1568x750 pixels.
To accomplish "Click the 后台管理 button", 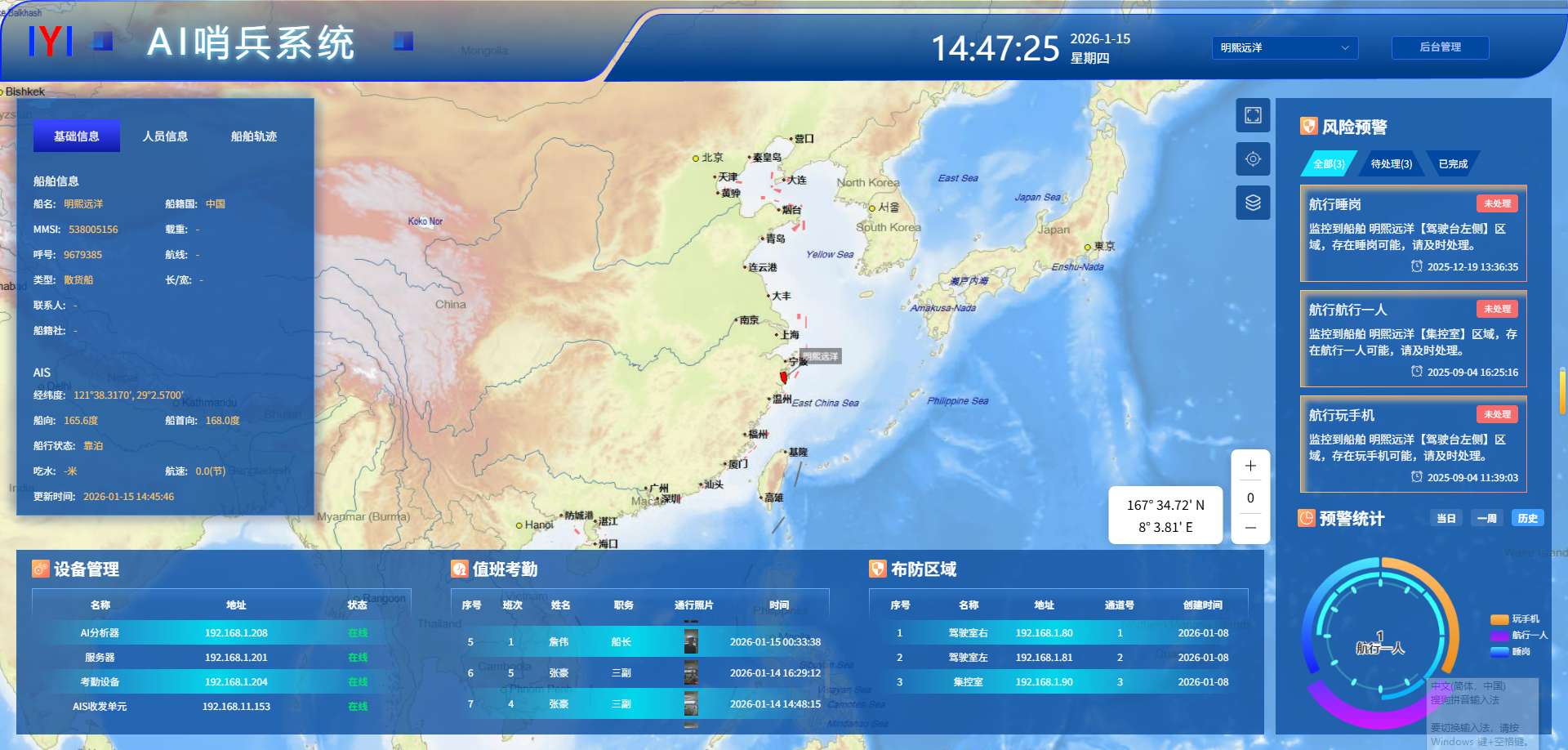I will (1440, 47).
